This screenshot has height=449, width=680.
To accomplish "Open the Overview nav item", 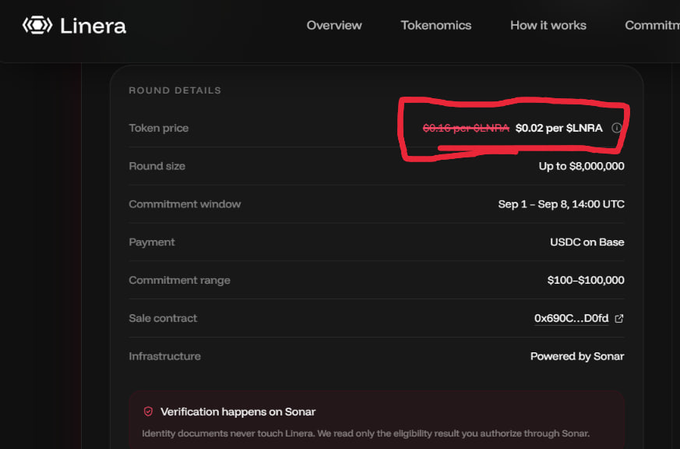I will (334, 25).
